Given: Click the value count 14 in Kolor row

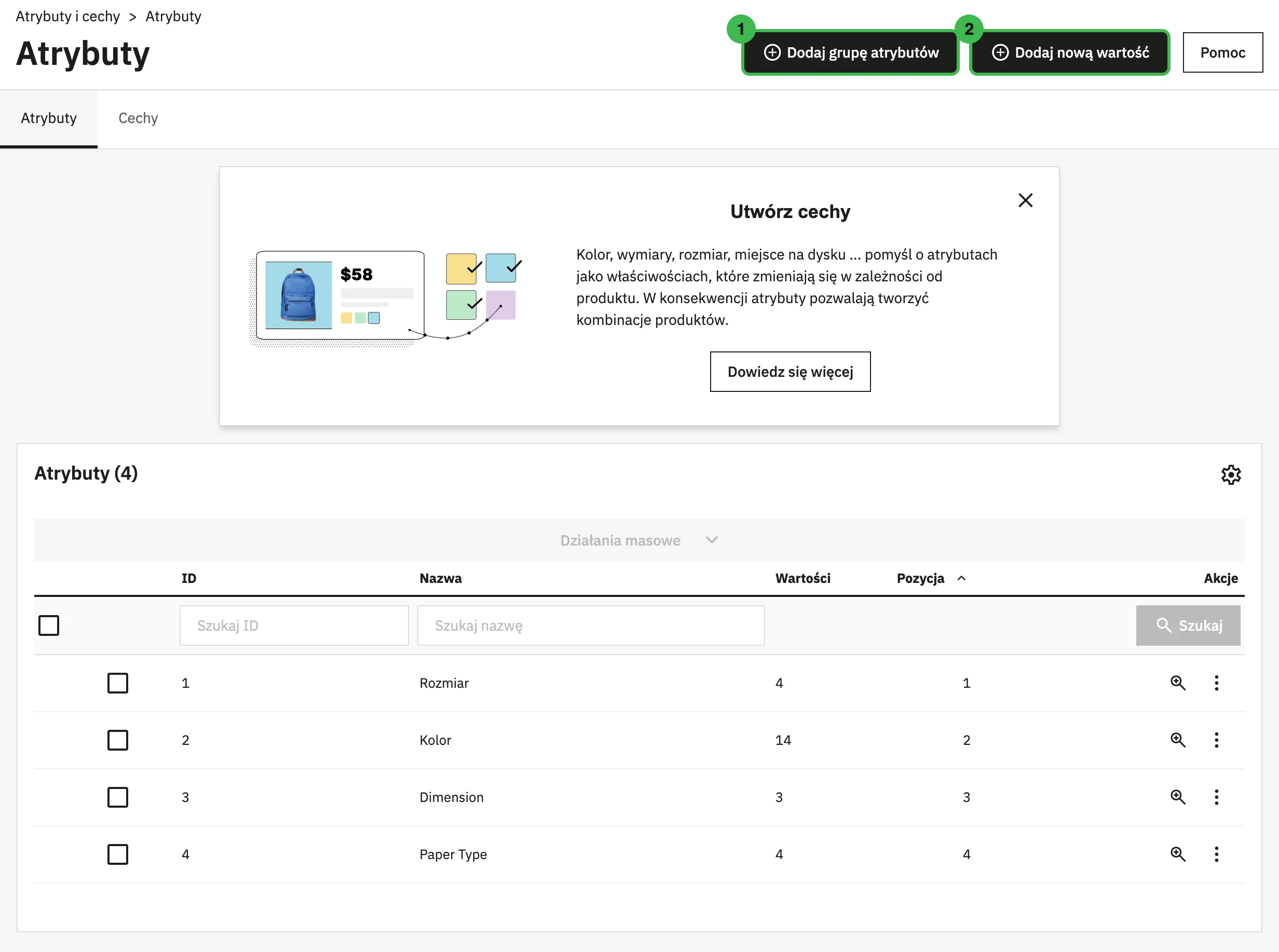Looking at the screenshot, I should pyautogui.click(x=783, y=740).
